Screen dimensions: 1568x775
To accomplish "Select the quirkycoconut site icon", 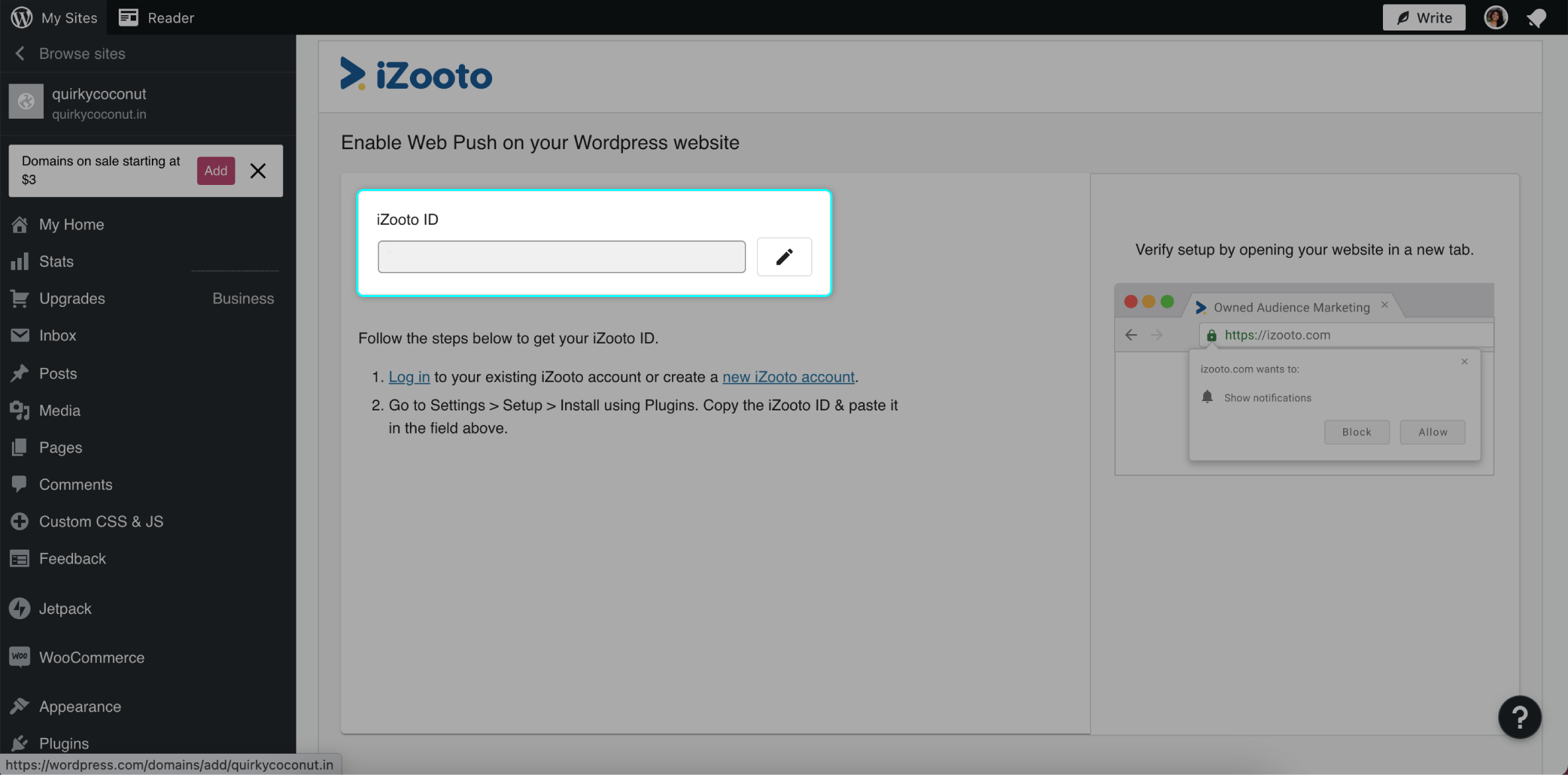I will point(26,101).
